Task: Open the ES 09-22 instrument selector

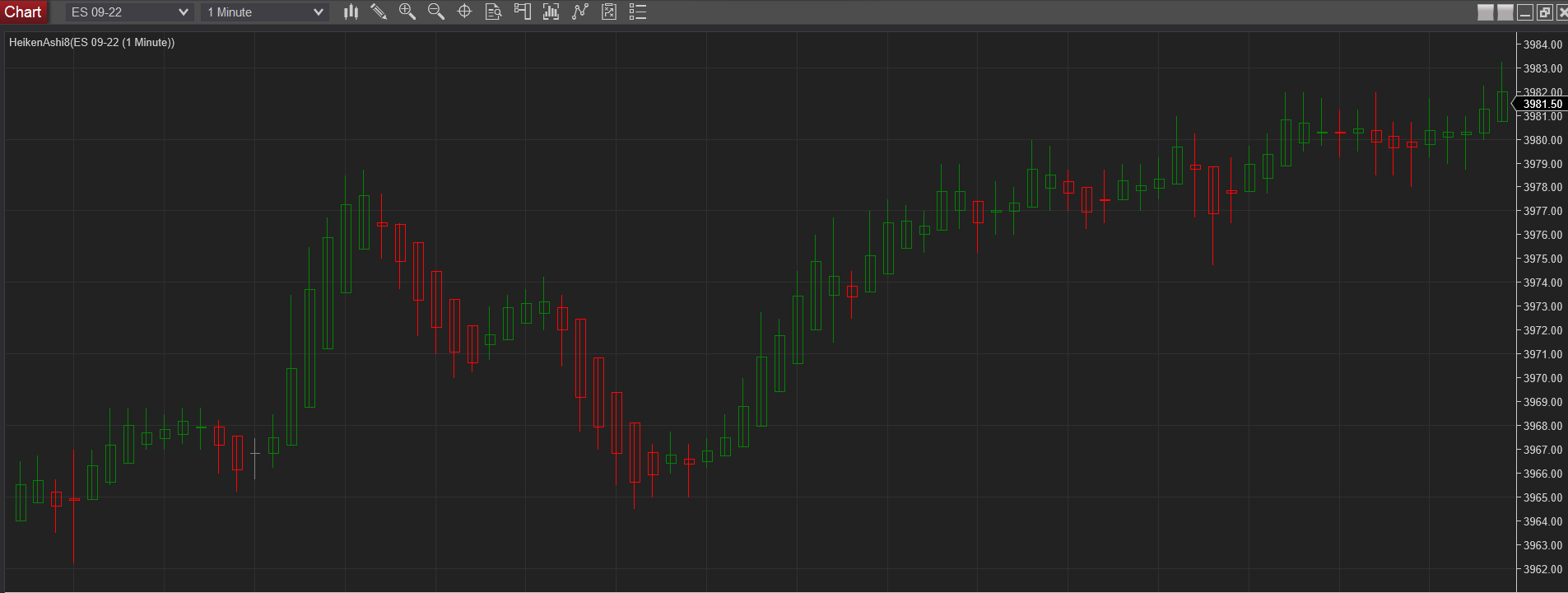Action: click(x=130, y=12)
